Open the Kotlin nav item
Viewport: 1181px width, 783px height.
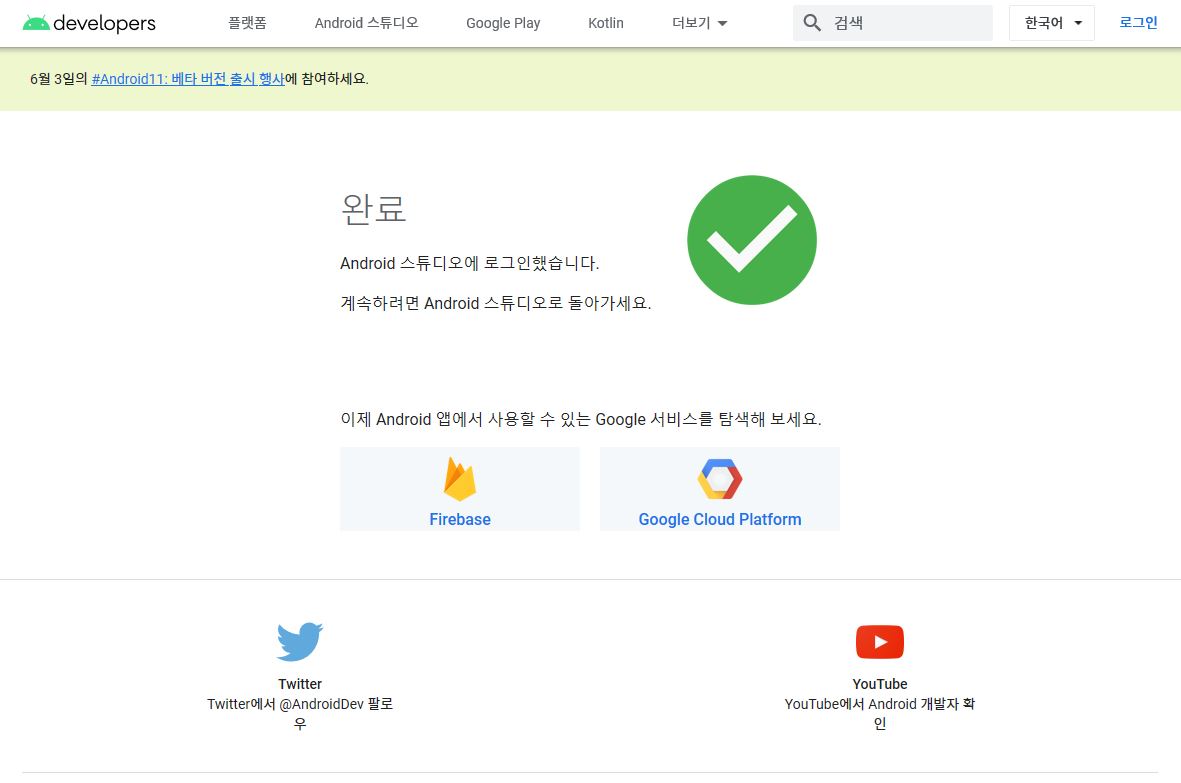606,23
